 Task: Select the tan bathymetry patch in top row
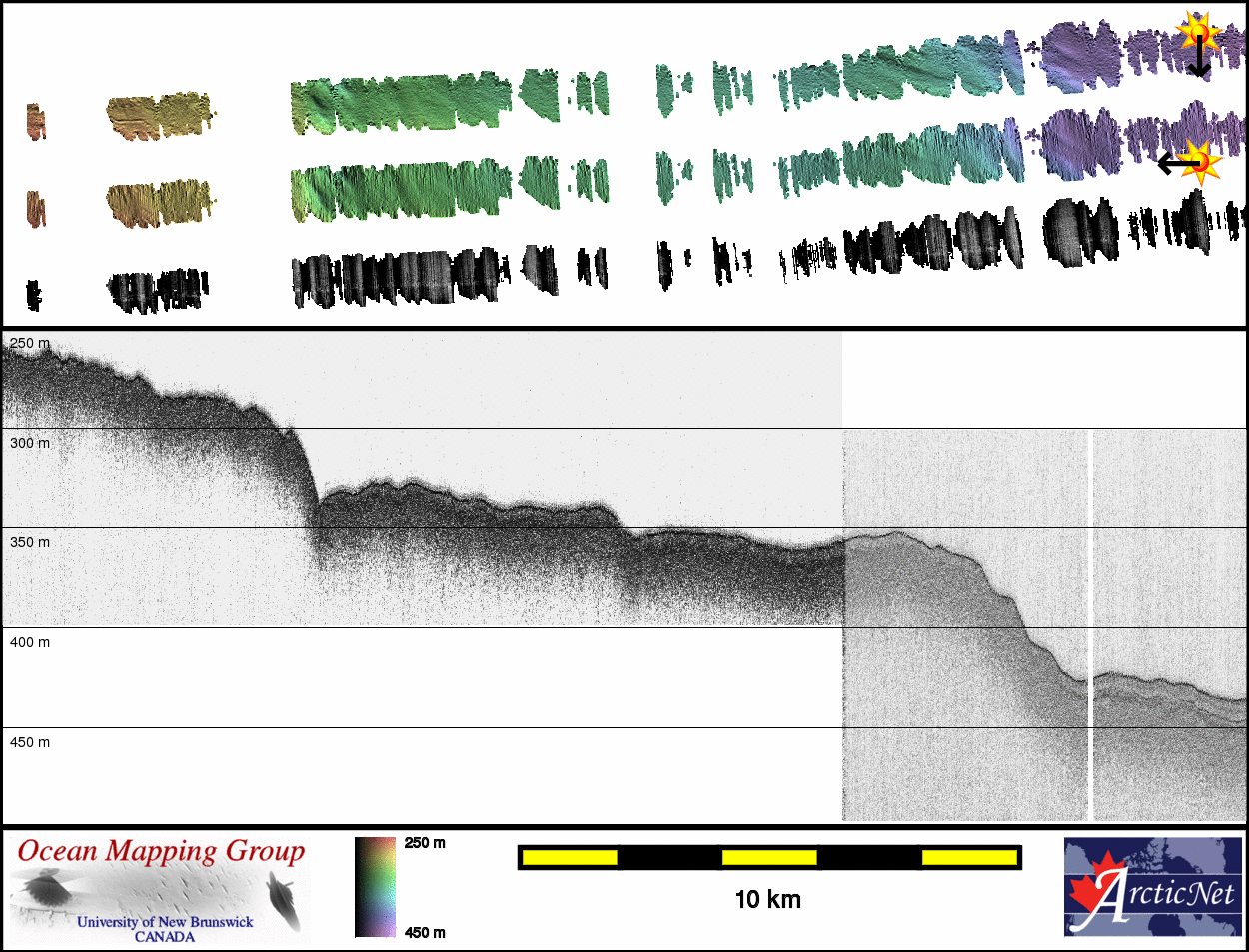click(158, 116)
